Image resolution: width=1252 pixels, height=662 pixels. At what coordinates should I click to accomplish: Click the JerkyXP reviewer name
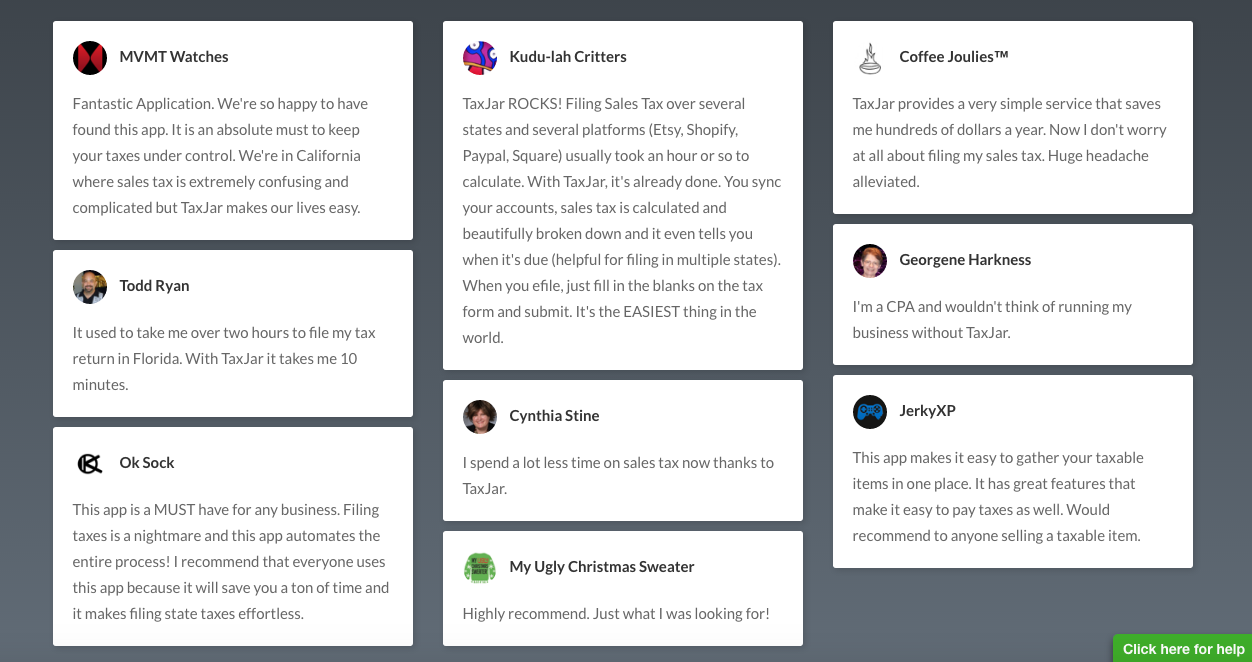point(928,411)
